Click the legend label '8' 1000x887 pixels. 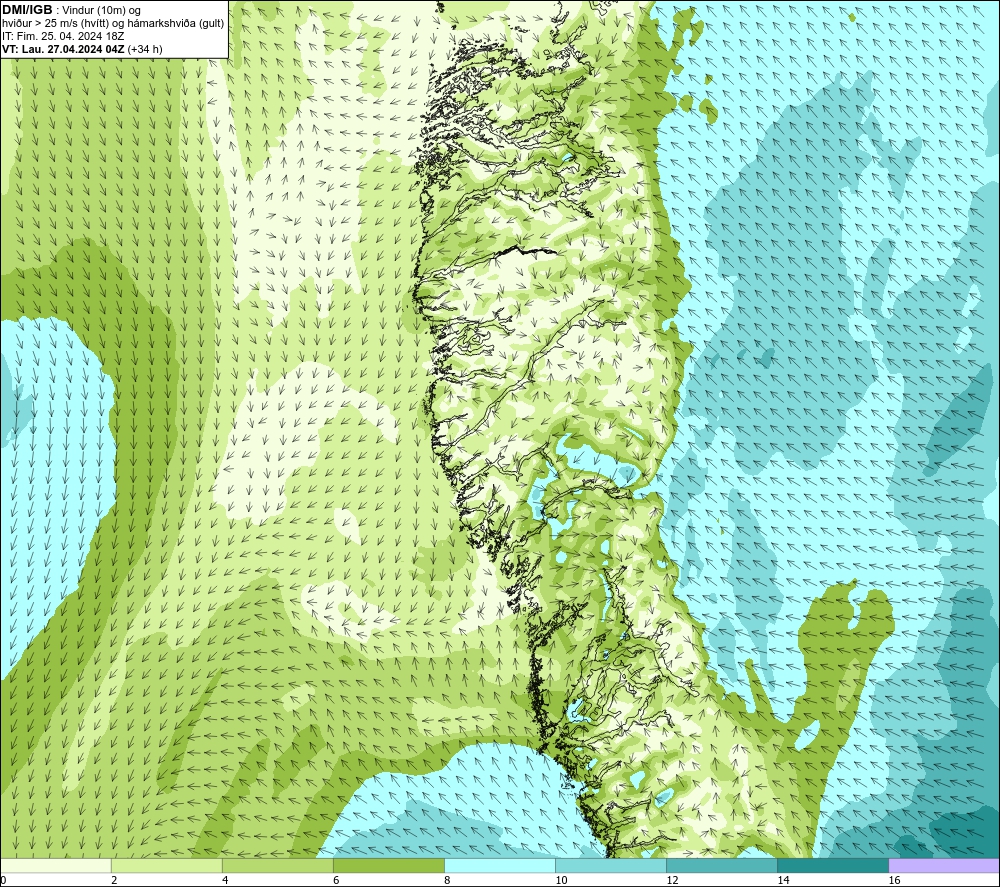click(447, 880)
